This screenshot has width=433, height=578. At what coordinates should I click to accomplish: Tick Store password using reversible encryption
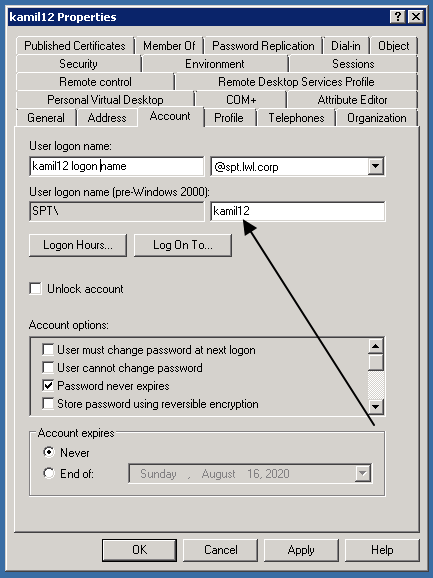click(48, 404)
